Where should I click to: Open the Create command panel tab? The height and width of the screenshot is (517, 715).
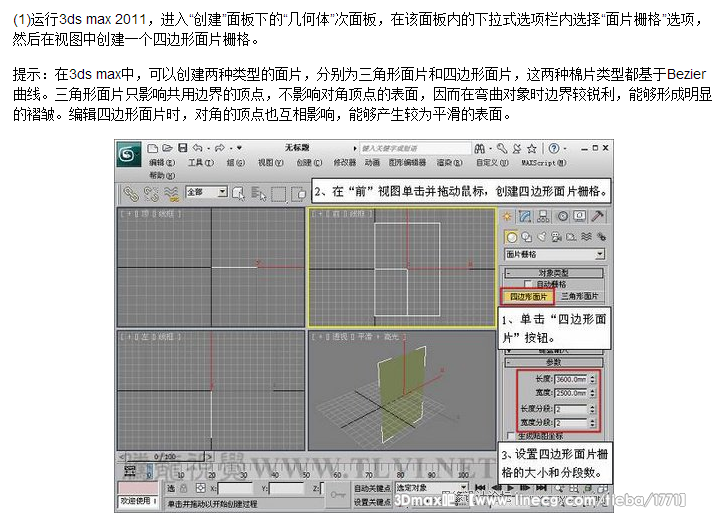(507, 217)
